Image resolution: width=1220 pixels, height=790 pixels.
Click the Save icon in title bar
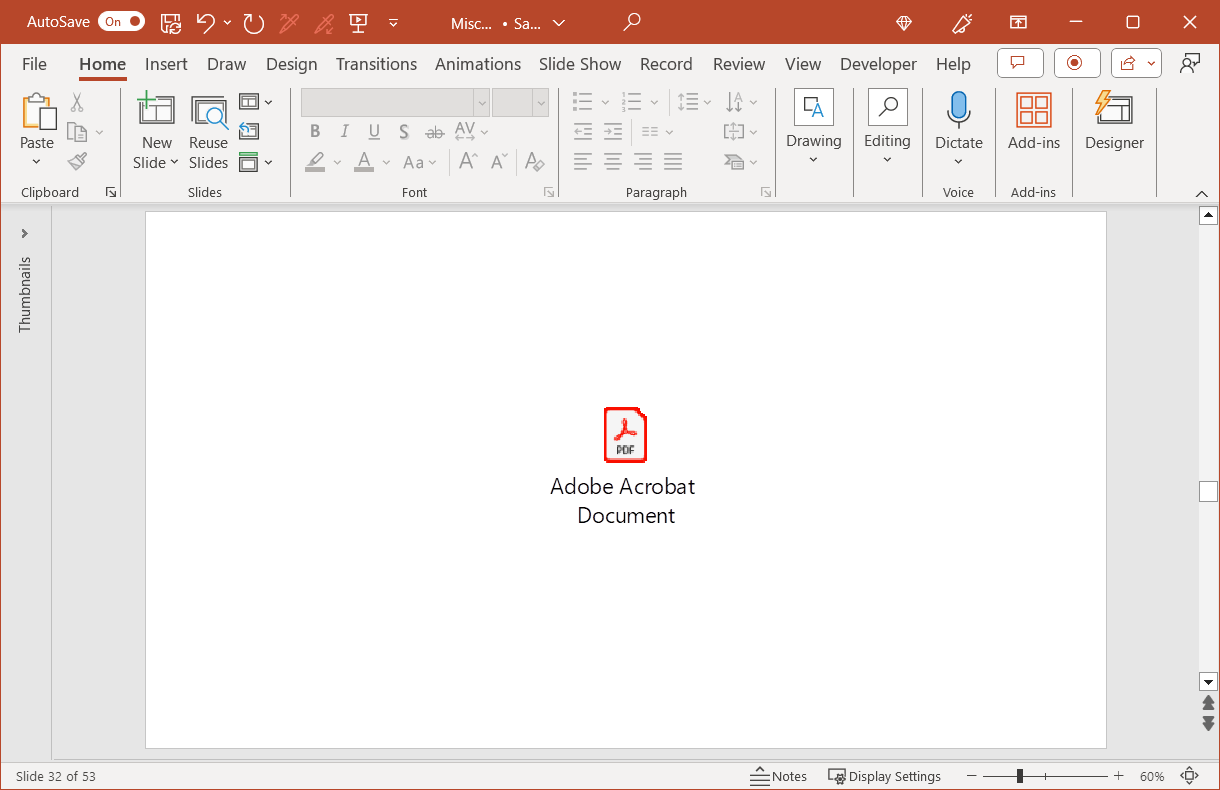coord(171,22)
